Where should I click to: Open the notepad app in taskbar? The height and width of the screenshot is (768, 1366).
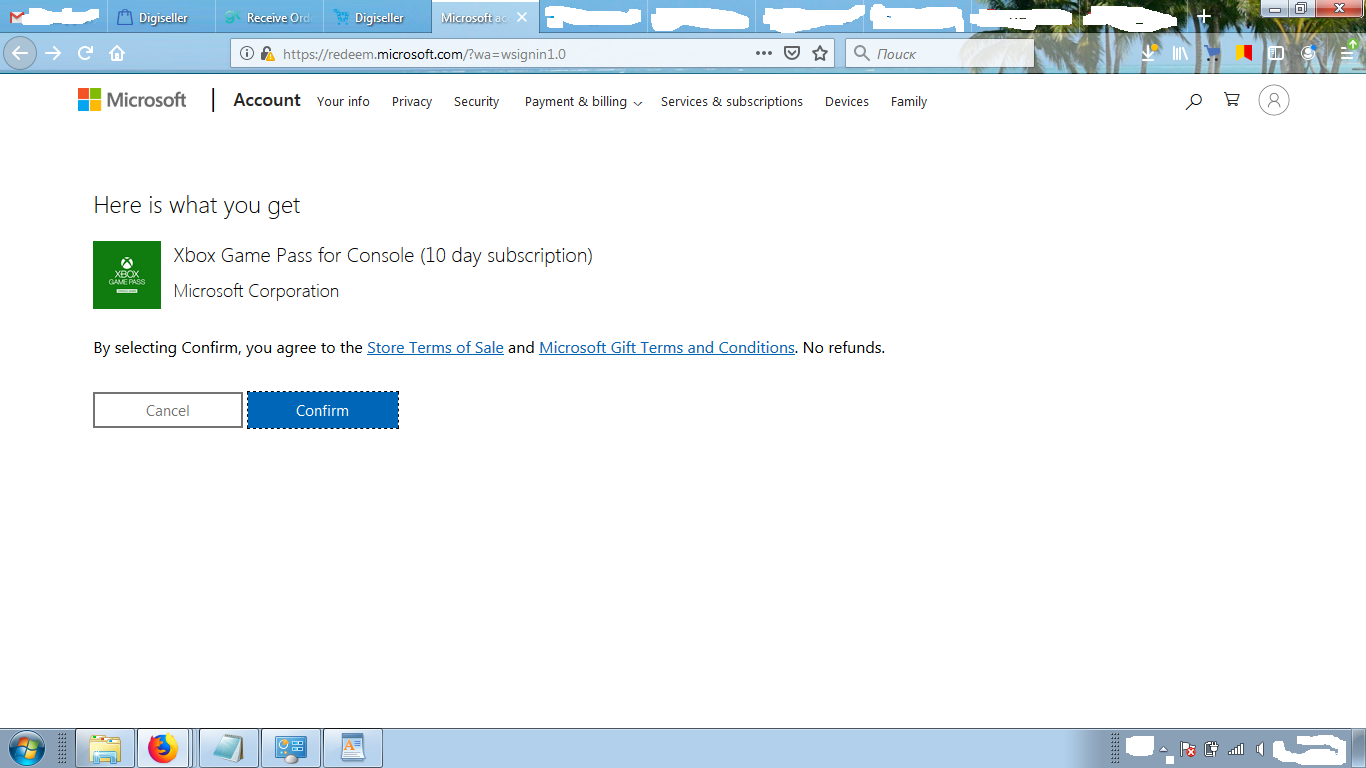[229, 748]
